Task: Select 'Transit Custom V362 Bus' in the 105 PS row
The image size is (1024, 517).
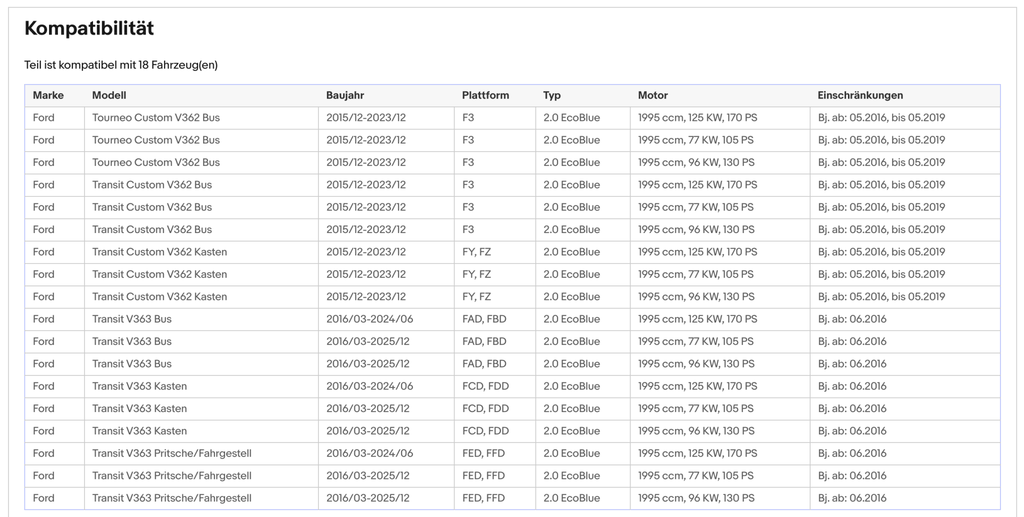Action: pyautogui.click(x=152, y=207)
